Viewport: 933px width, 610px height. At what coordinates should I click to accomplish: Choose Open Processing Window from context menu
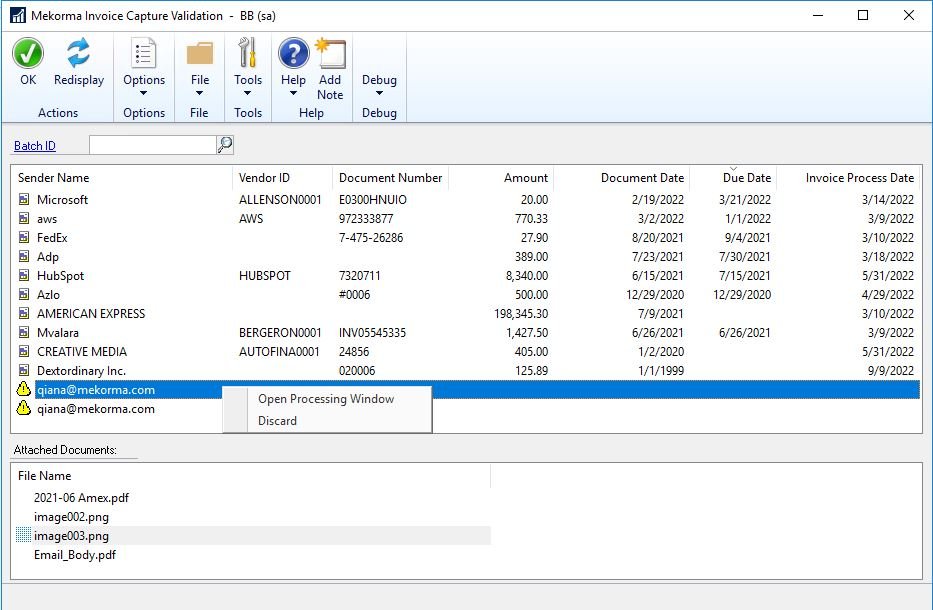click(x=326, y=399)
